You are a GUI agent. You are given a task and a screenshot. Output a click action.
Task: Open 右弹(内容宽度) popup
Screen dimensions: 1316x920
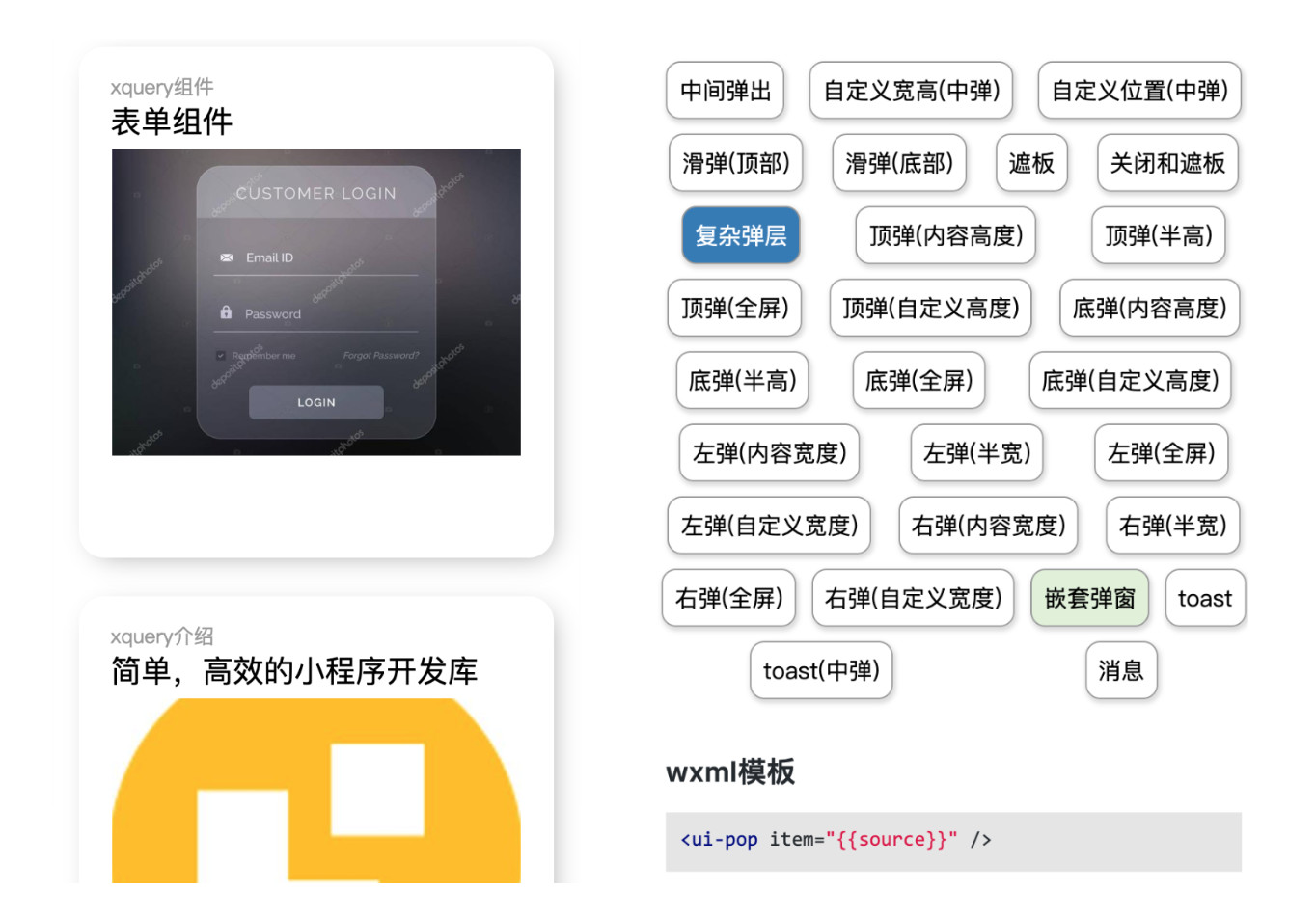[x=988, y=525]
